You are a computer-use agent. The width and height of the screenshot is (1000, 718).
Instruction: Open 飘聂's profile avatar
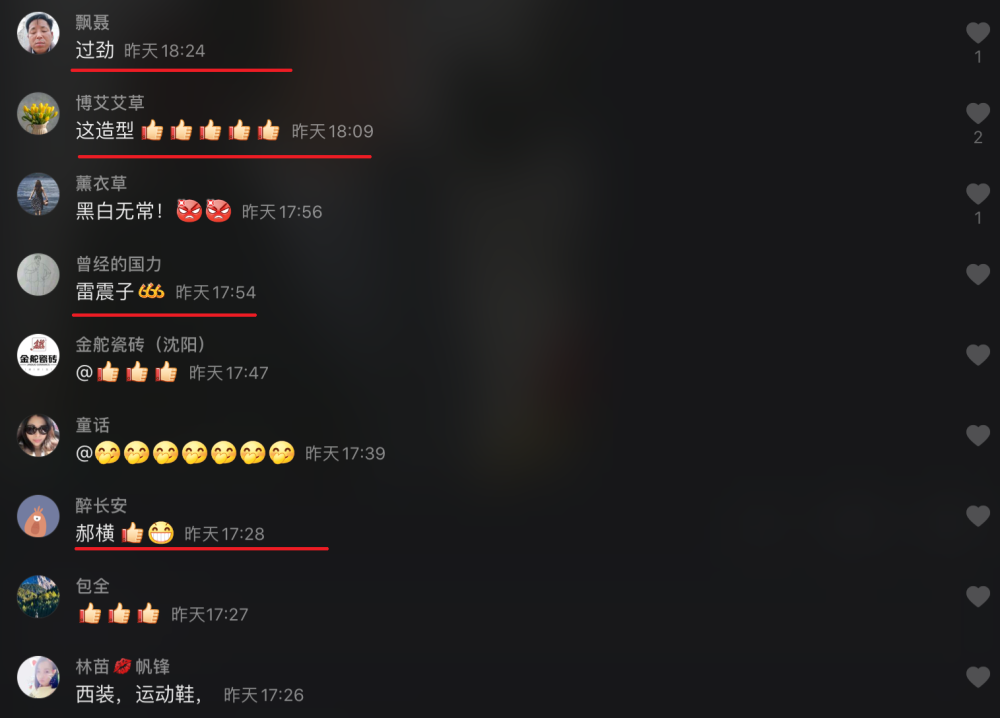(38, 33)
